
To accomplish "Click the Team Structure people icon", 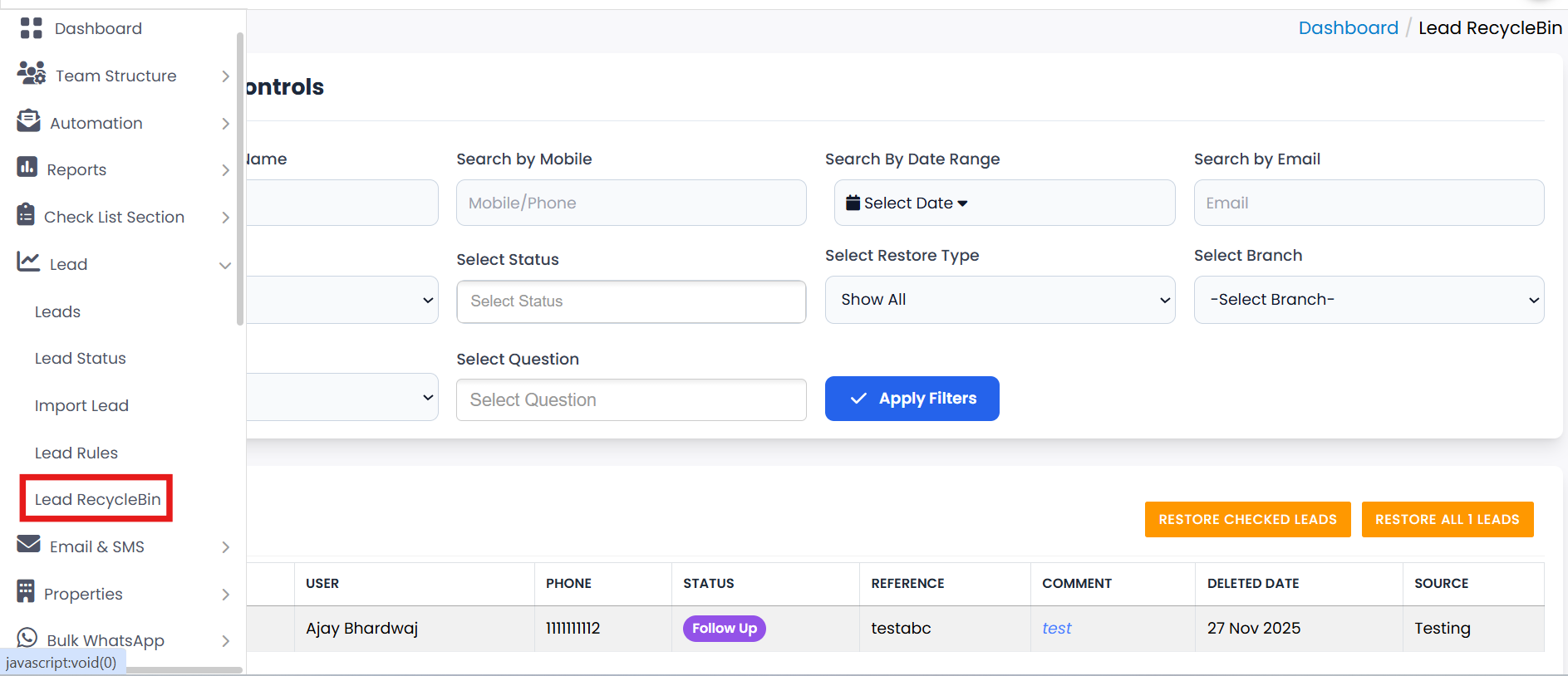I will point(31,74).
